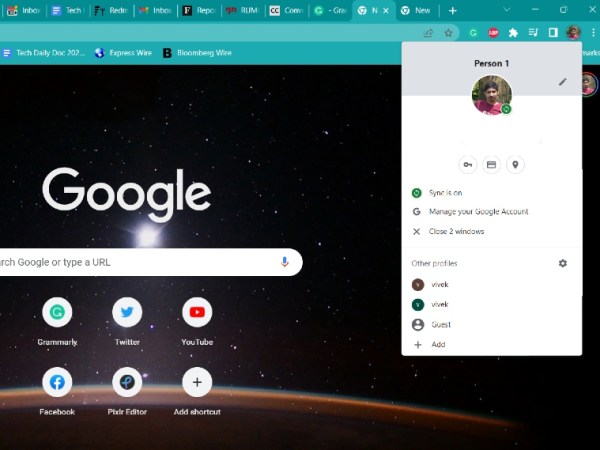Open the media control icon

[x=533, y=33]
